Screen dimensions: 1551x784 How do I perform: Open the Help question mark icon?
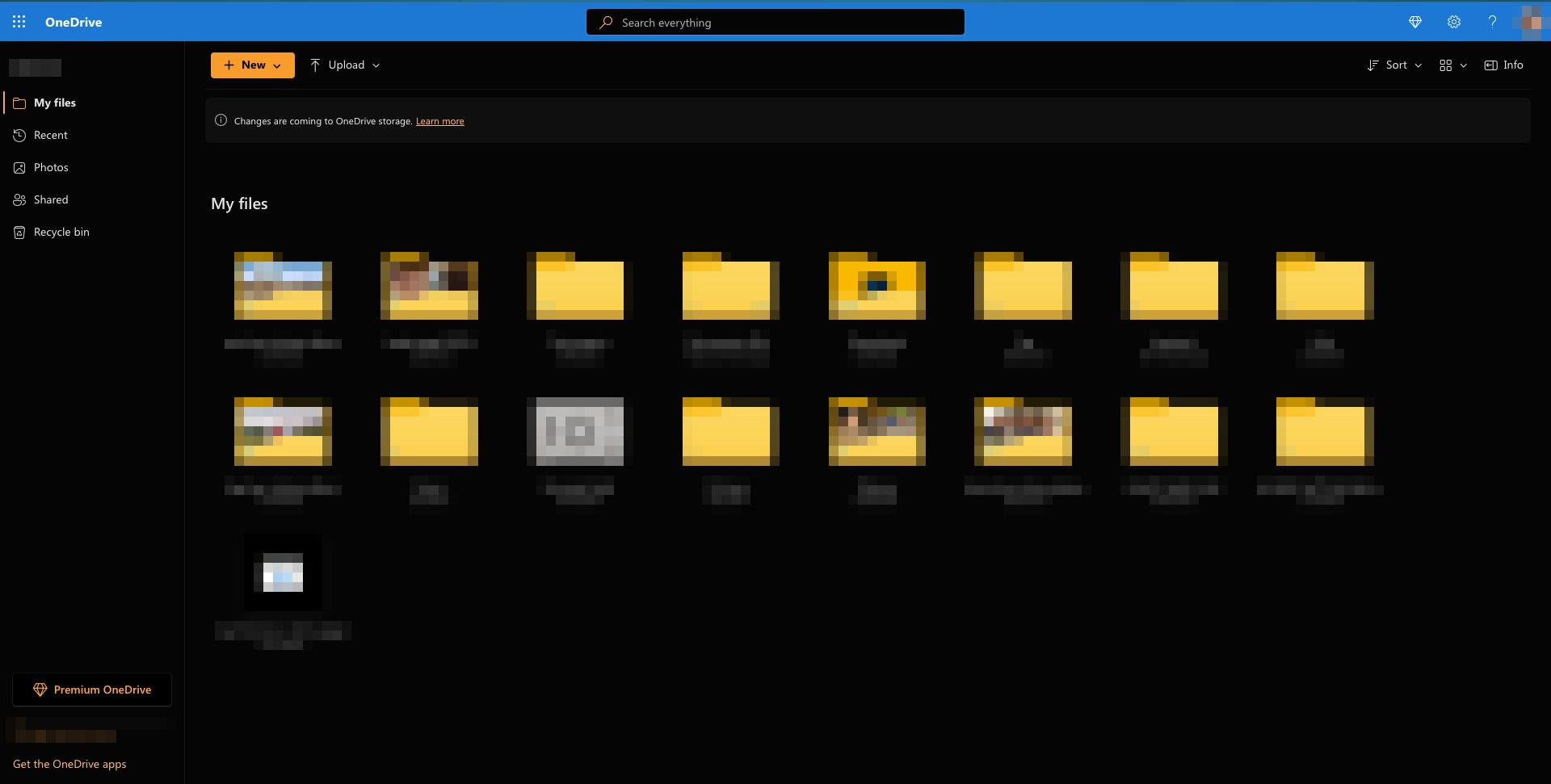click(x=1492, y=22)
